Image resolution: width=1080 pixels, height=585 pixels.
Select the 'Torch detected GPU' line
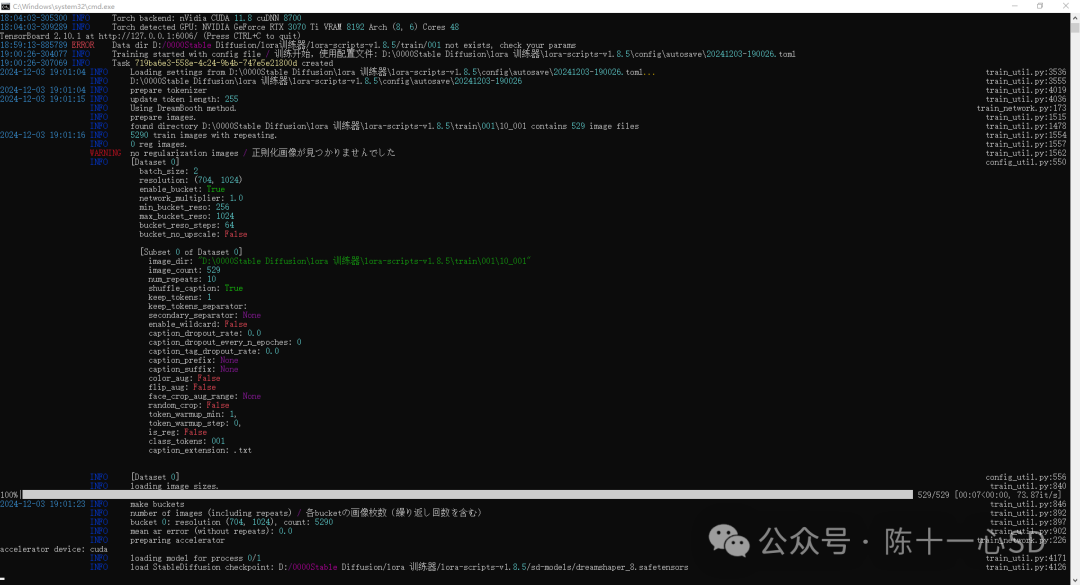tap(285, 27)
